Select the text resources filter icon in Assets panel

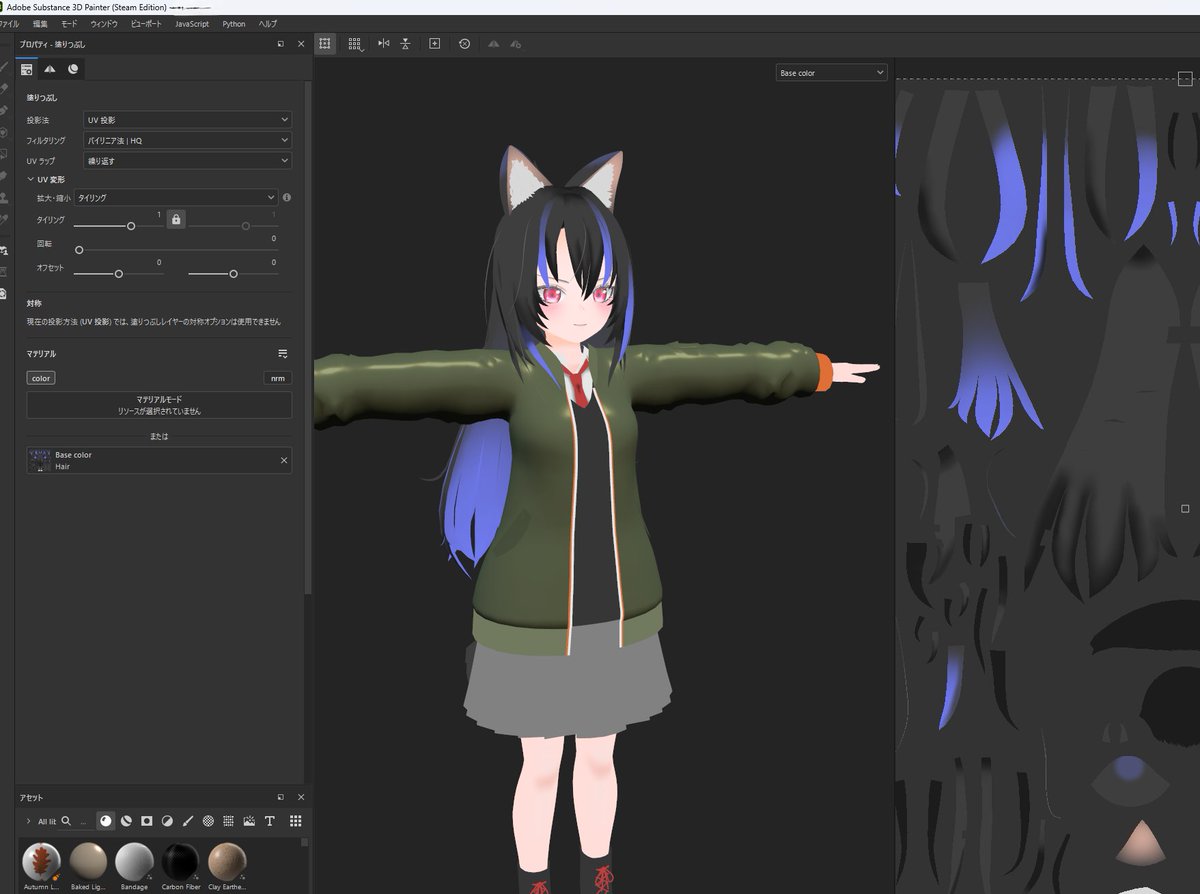pos(270,821)
